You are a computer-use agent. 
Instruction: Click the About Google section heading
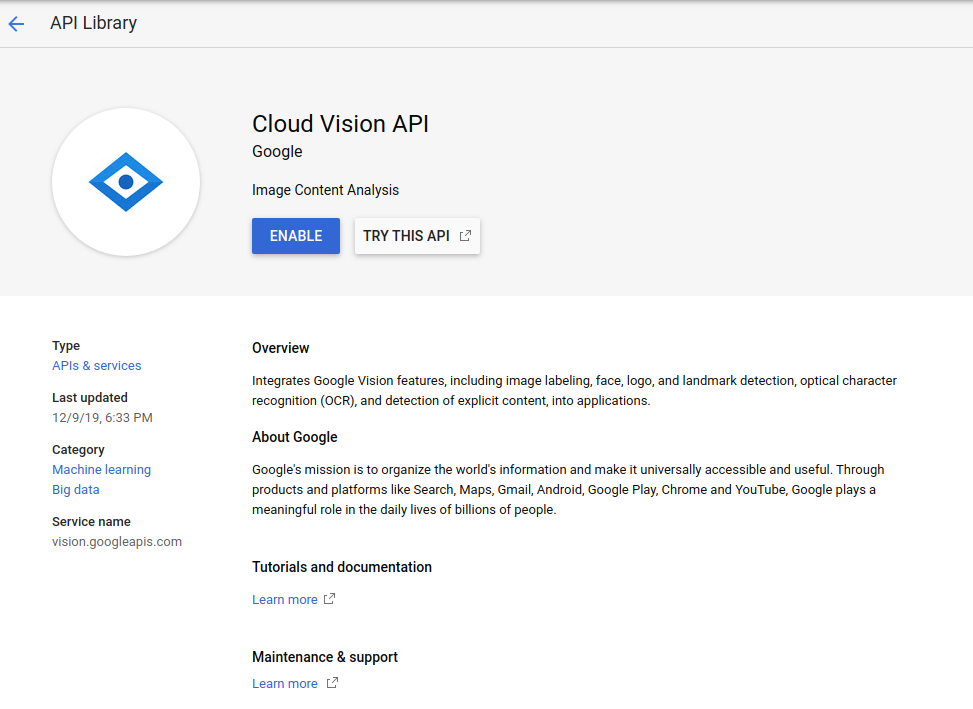point(295,437)
